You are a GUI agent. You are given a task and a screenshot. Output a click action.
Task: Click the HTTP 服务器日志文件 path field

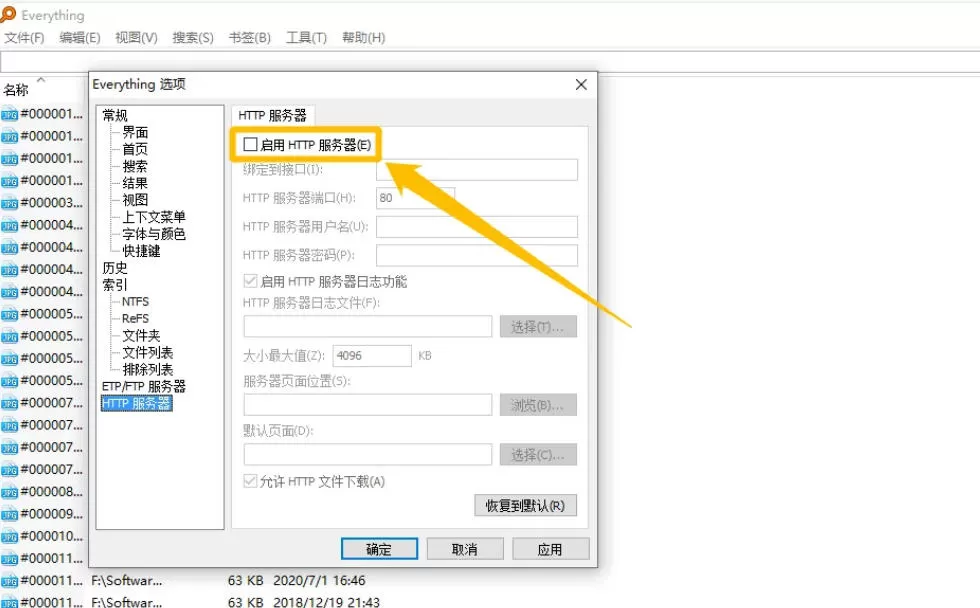point(368,327)
